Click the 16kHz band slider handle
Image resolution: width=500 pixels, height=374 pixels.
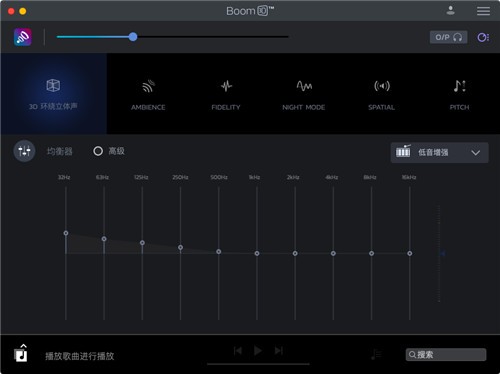[x=410, y=253]
